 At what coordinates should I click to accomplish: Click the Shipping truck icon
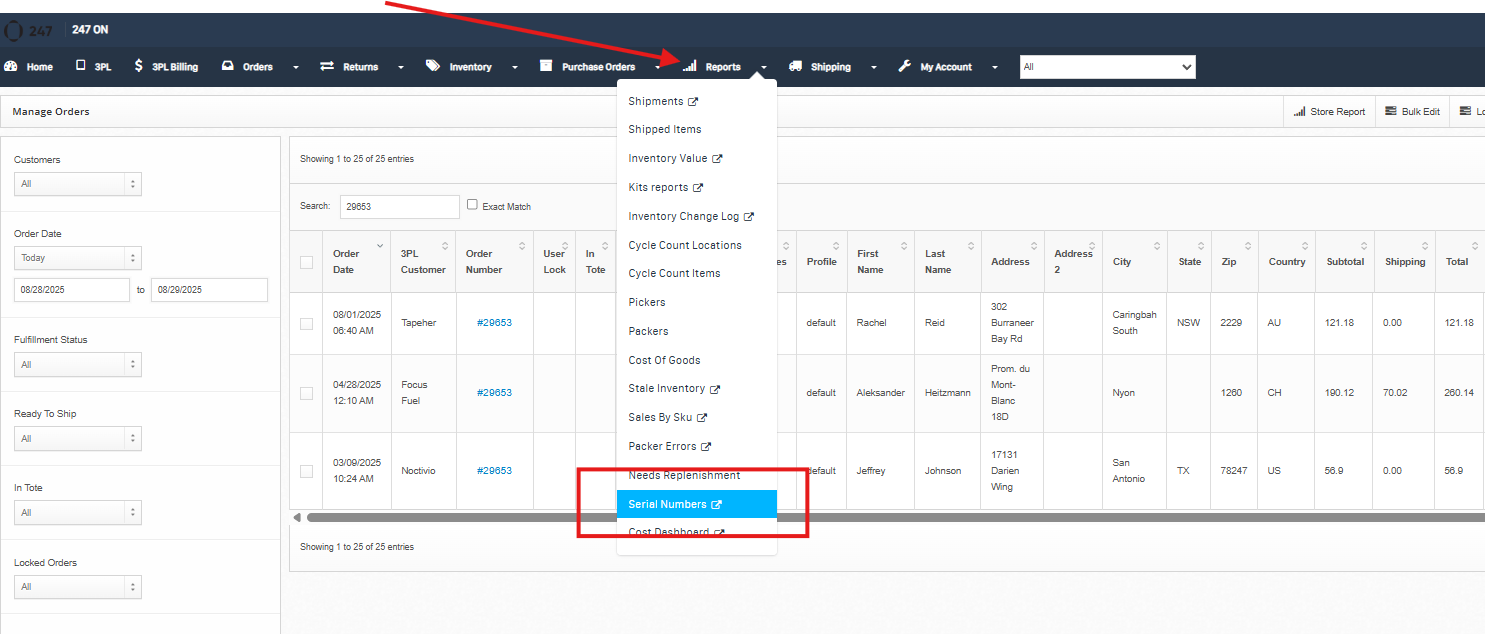click(x=795, y=66)
